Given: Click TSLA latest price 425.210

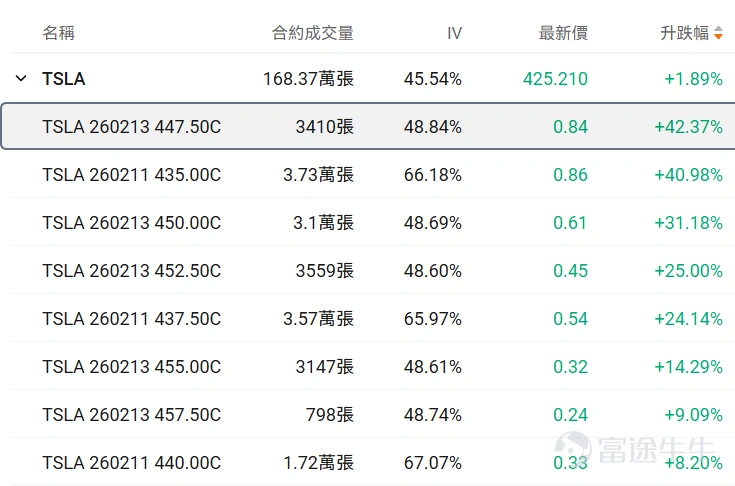Looking at the screenshot, I should 555,79.
